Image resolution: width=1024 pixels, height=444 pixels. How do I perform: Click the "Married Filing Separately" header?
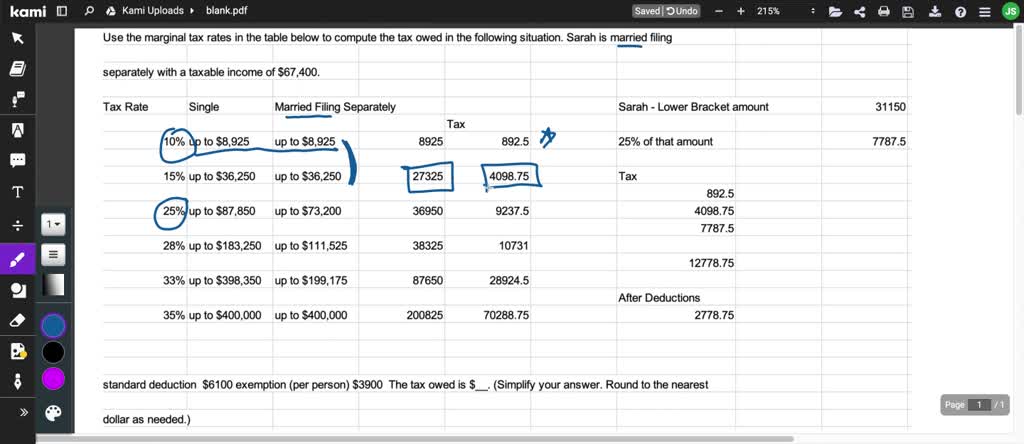pyautogui.click(x=335, y=107)
